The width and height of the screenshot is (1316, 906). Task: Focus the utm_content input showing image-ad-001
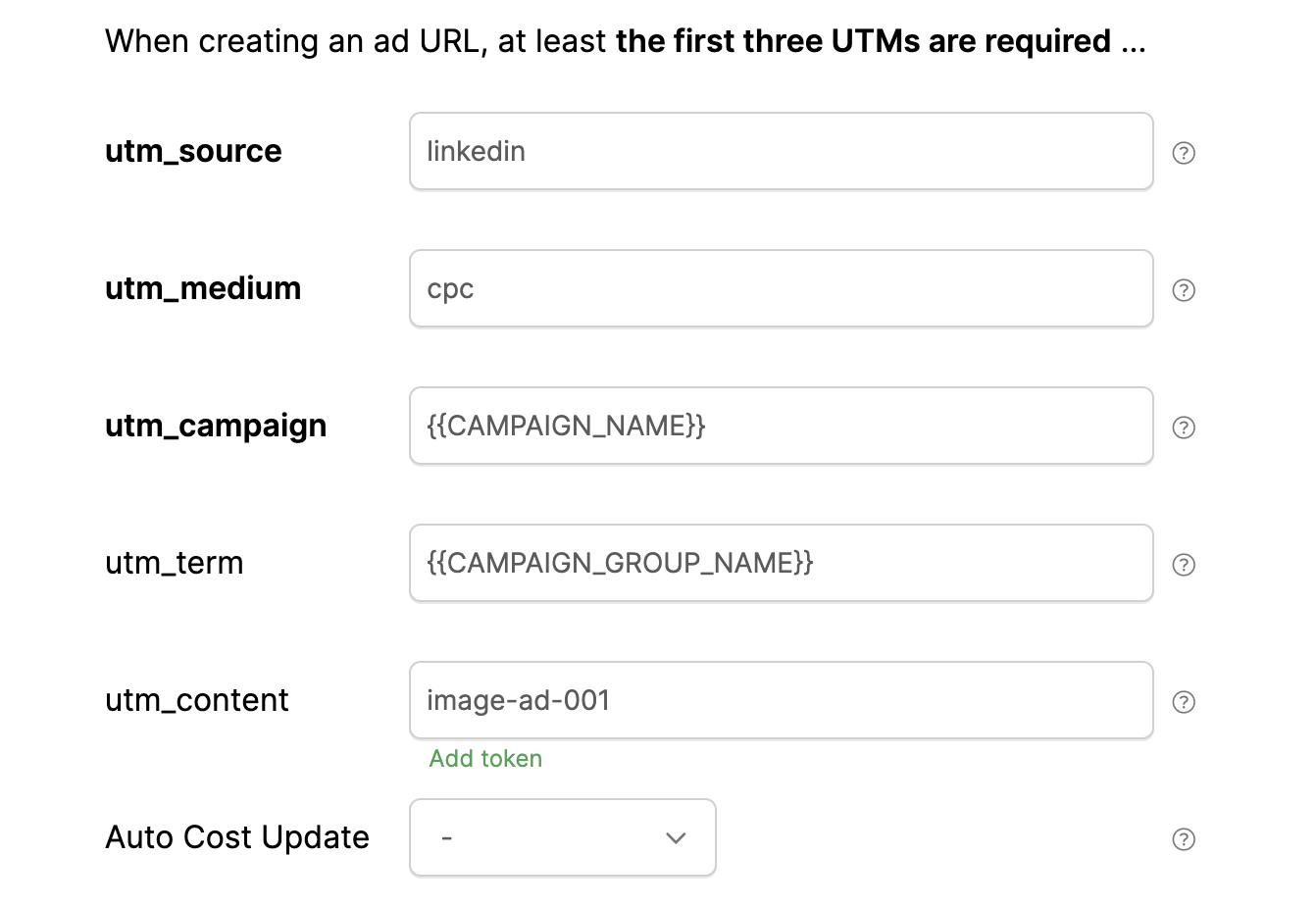coord(781,700)
